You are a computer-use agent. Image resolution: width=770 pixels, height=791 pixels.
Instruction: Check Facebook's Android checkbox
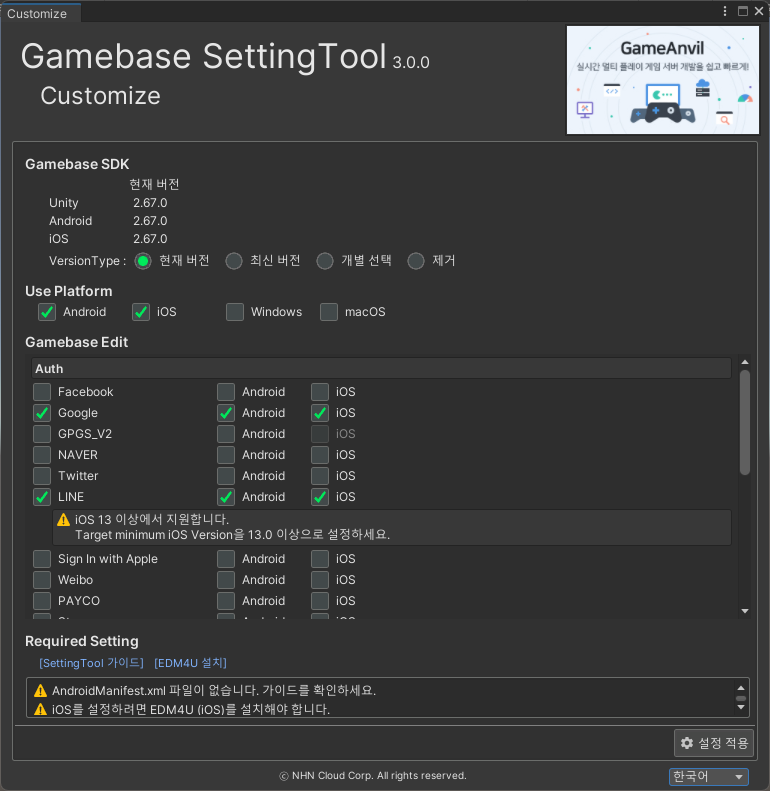(226, 392)
